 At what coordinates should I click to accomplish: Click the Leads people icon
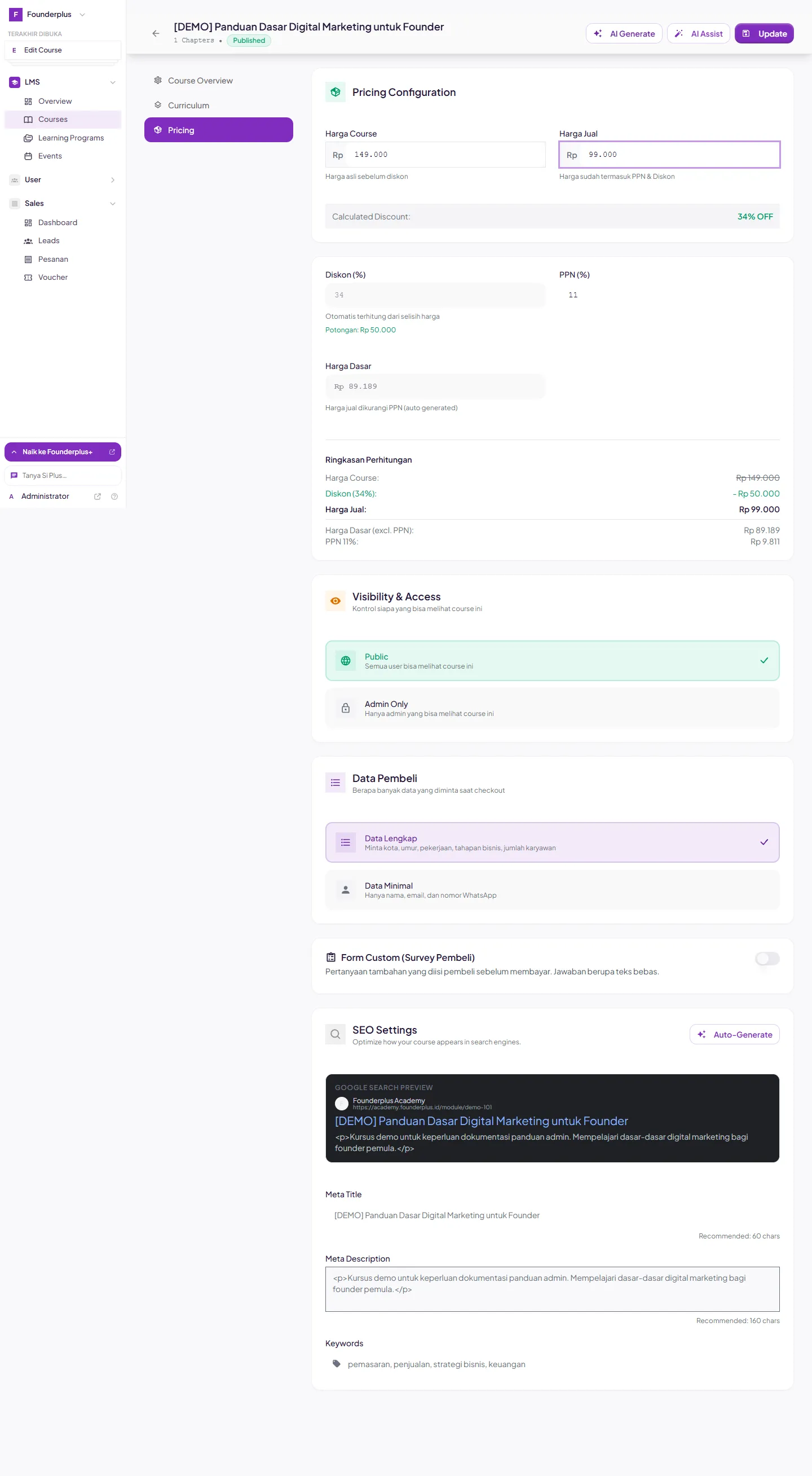(28, 241)
